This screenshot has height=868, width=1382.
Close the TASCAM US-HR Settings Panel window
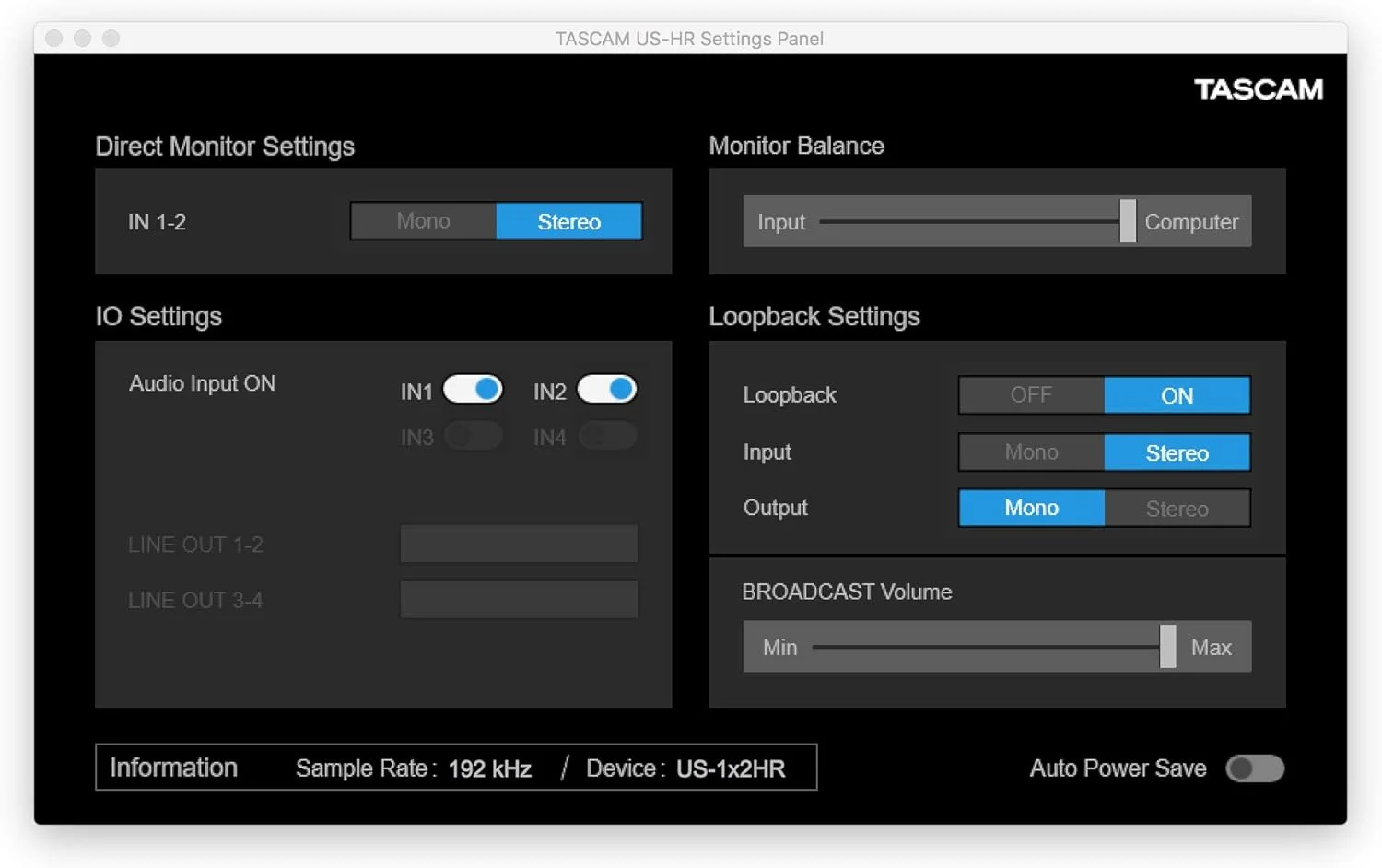[54, 38]
